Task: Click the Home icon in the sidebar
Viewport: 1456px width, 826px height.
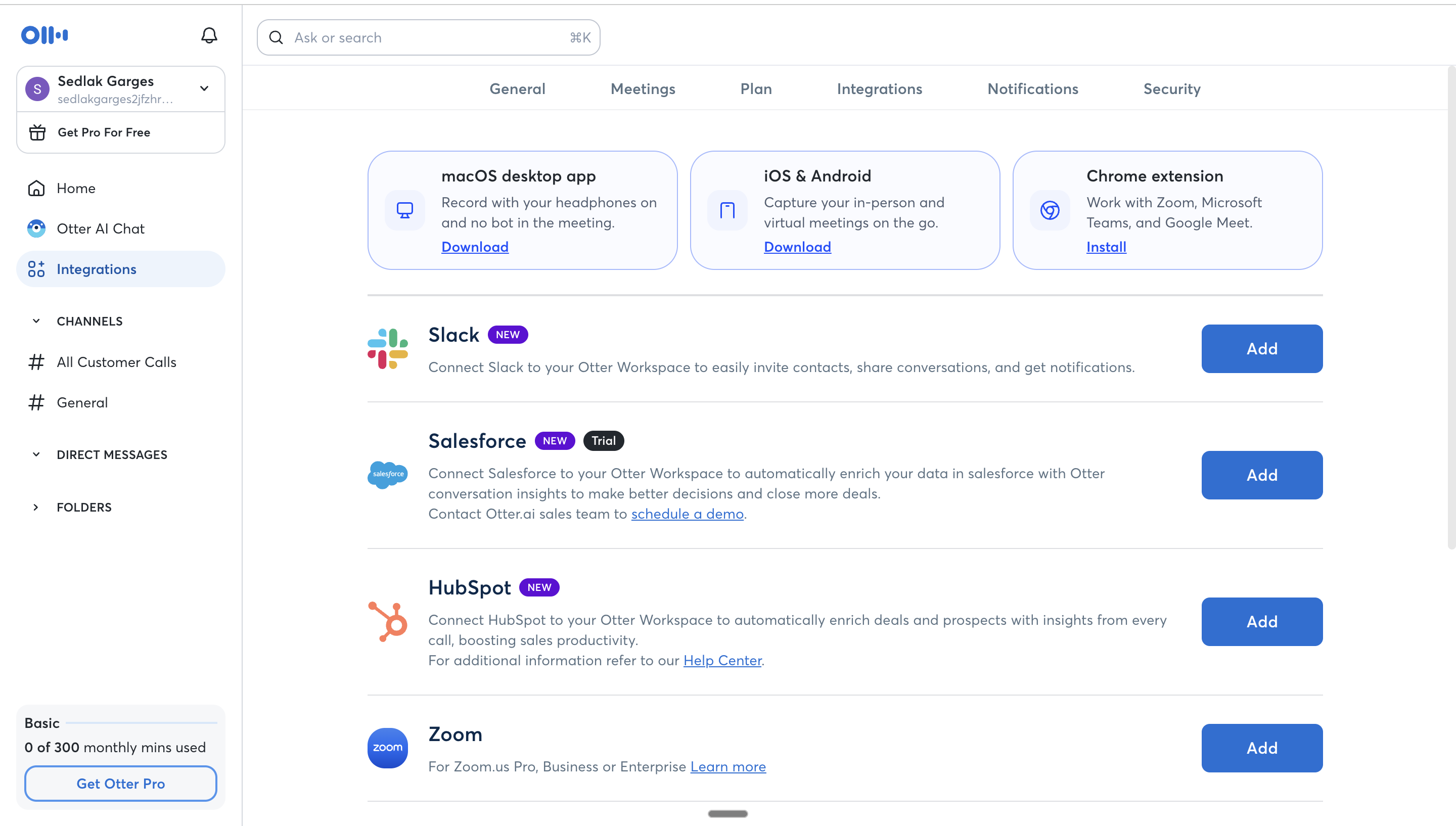Action: pyautogui.click(x=36, y=188)
